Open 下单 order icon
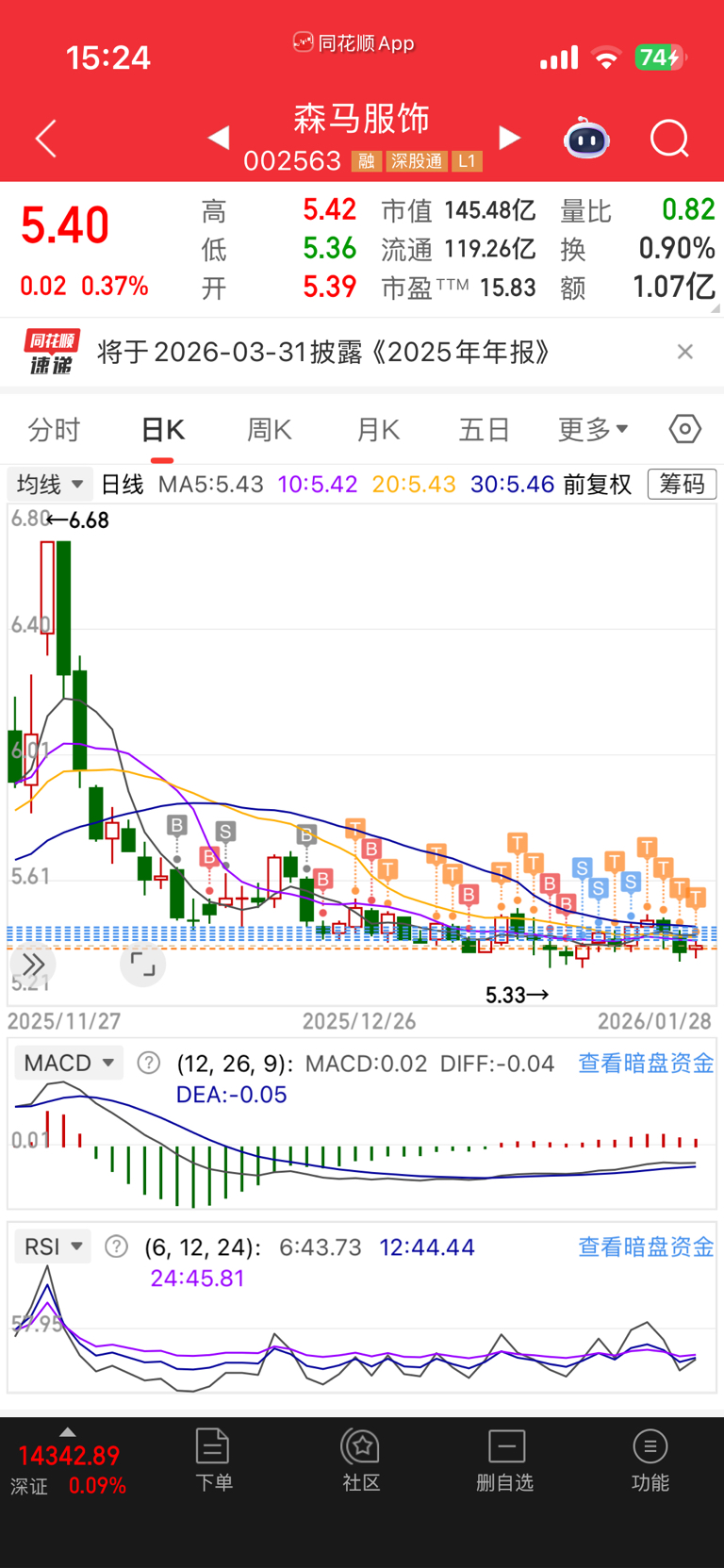 tap(213, 1460)
